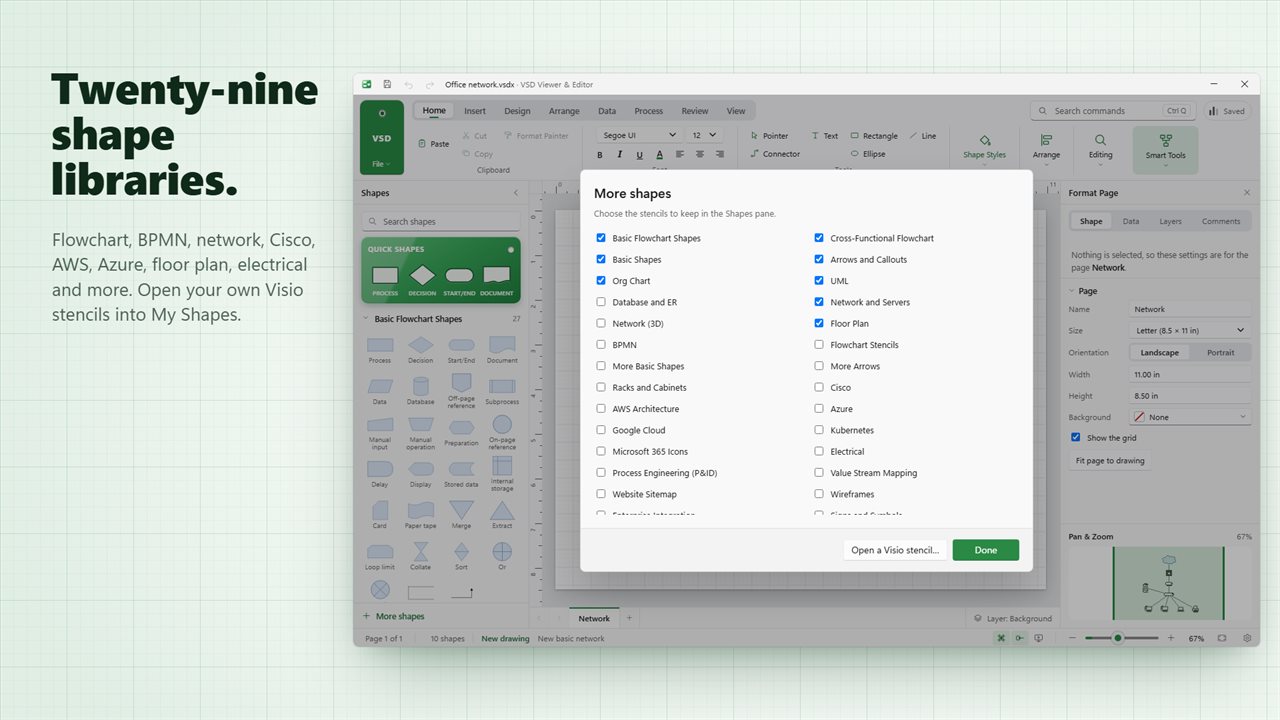Viewport: 1280px width, 720px height.
Task: Click the zoom-in plus icon in status bar
Action: 1171,638
